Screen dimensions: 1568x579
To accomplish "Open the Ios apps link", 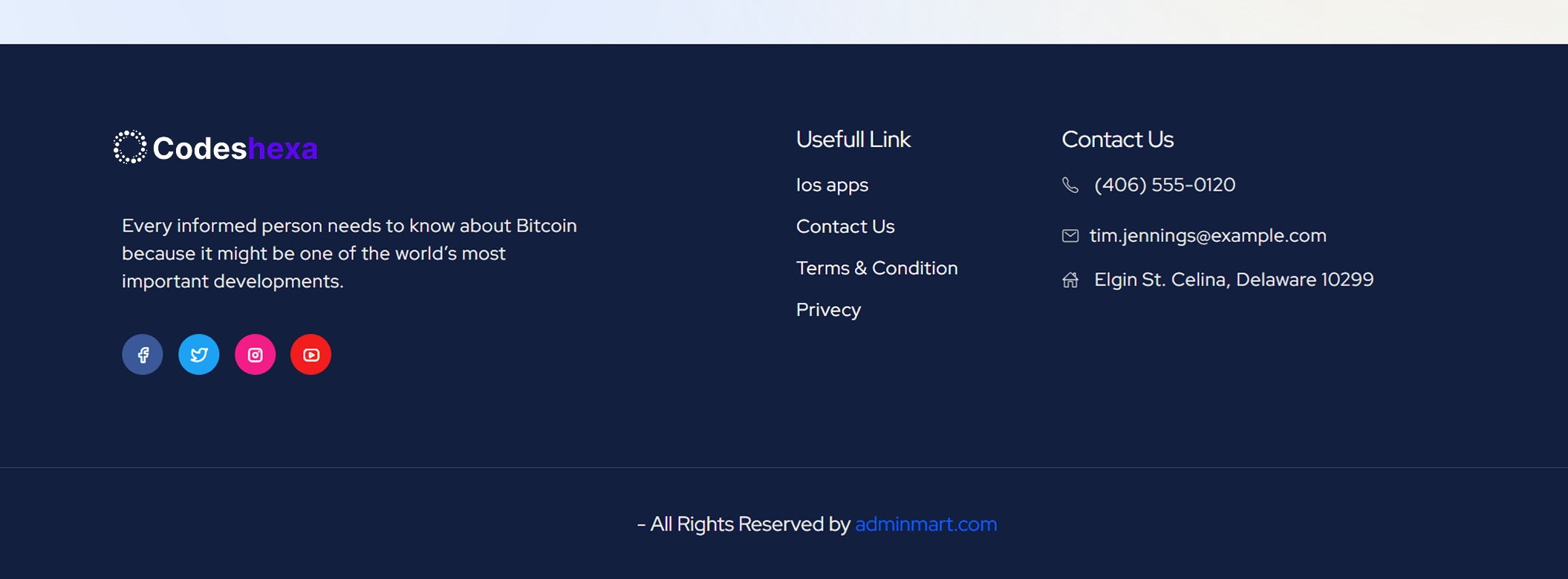I will pos(832,185).
